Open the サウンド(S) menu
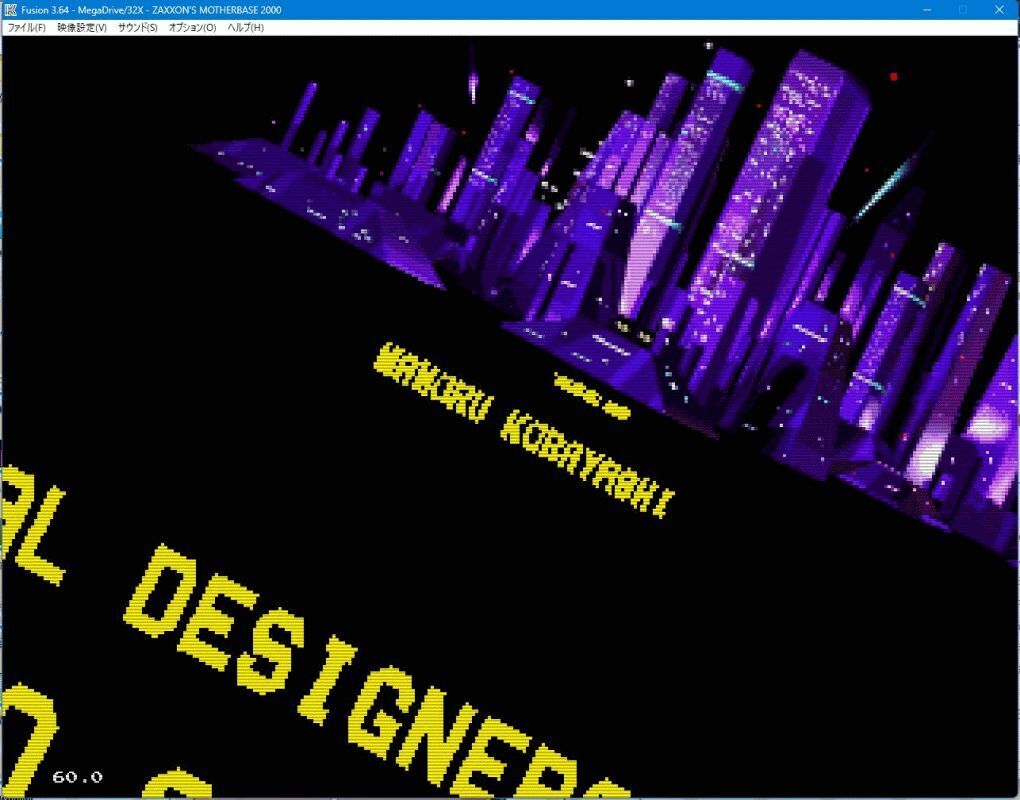The image size is (1020, 800). (137, 27)
